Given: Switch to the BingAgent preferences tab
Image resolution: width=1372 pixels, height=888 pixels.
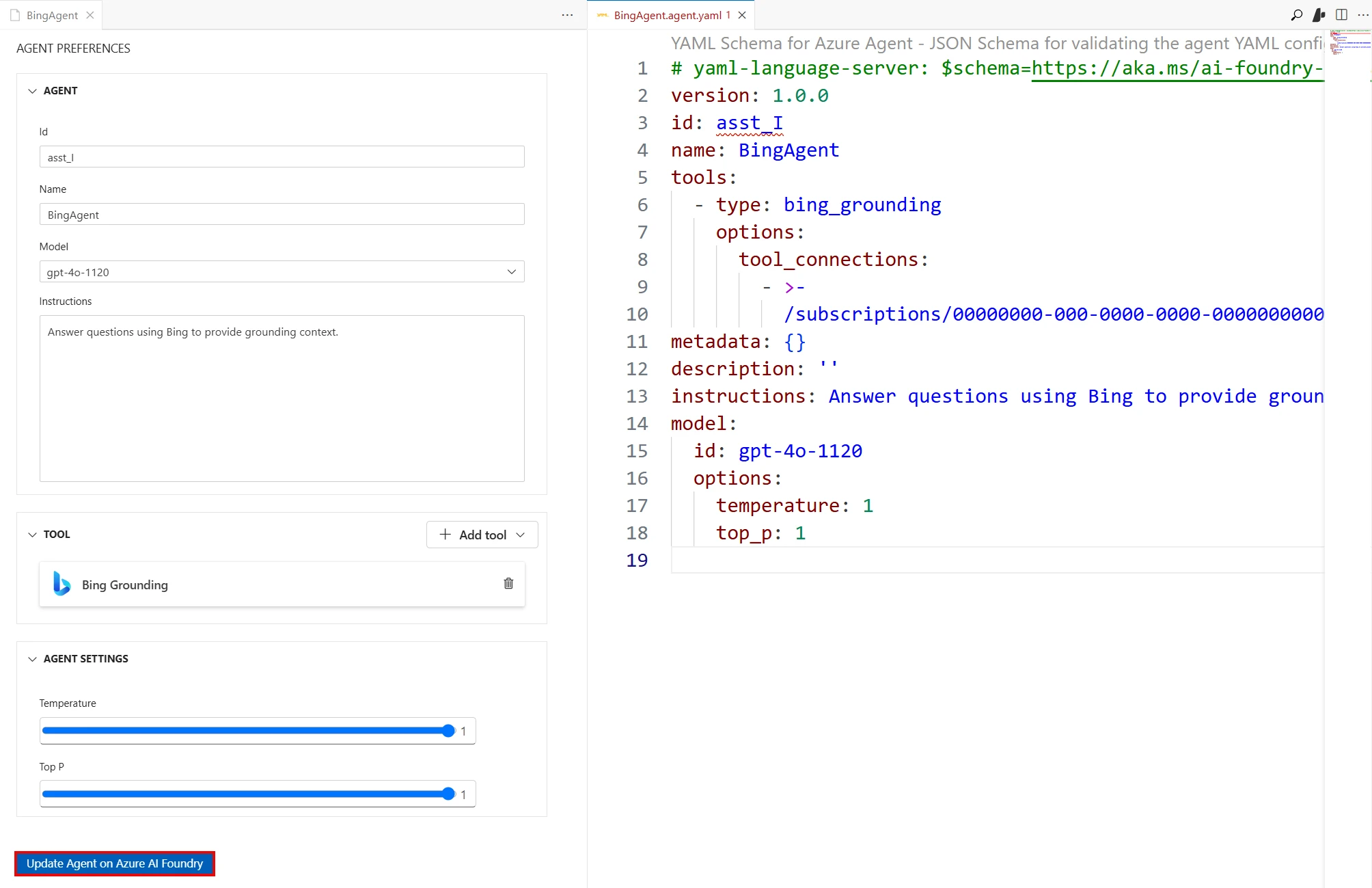Looking at the screenshot, I should click(x=51, y=14).
